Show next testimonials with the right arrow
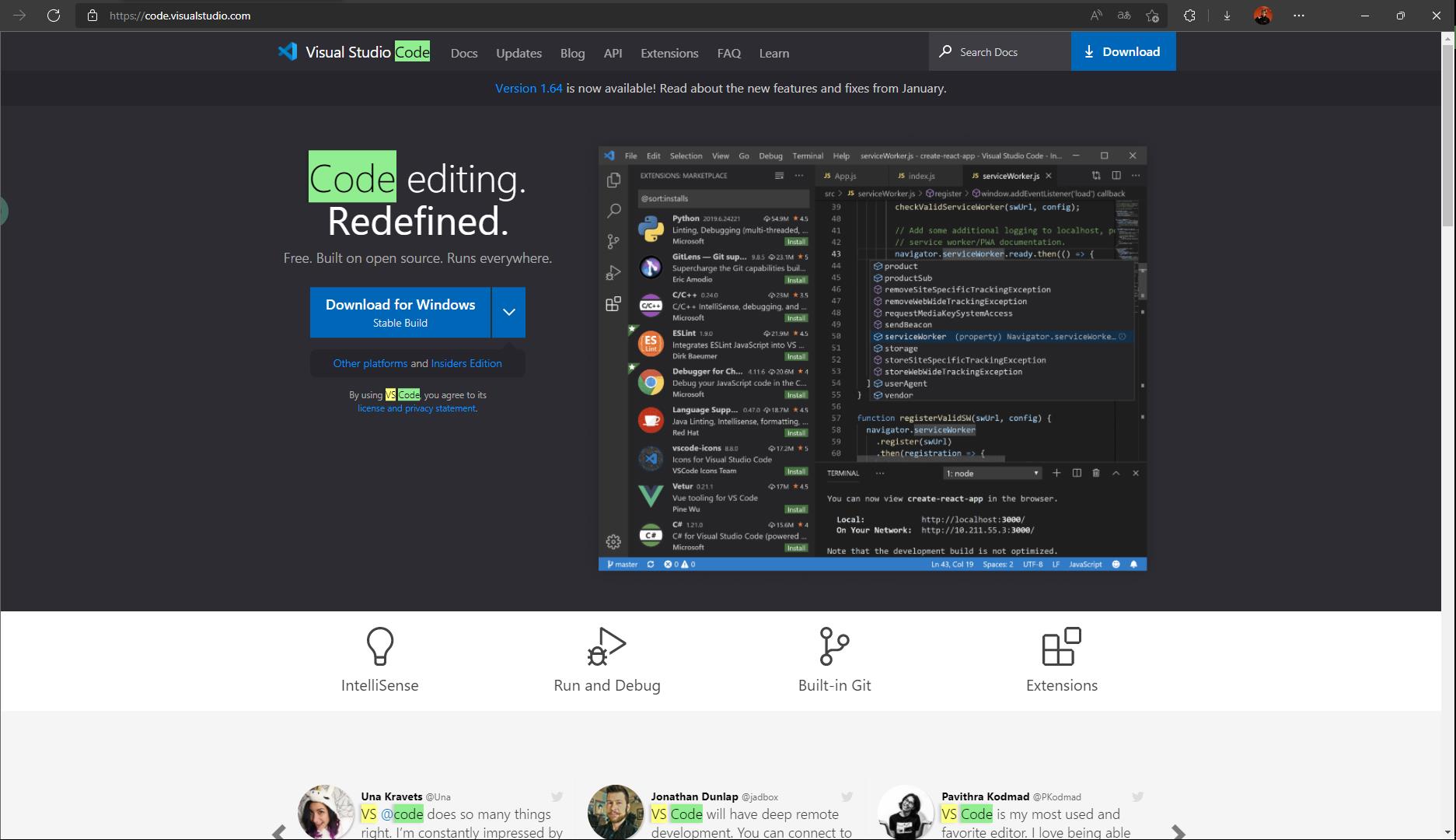This screenshot has height=840, width=1456. 1178,832
